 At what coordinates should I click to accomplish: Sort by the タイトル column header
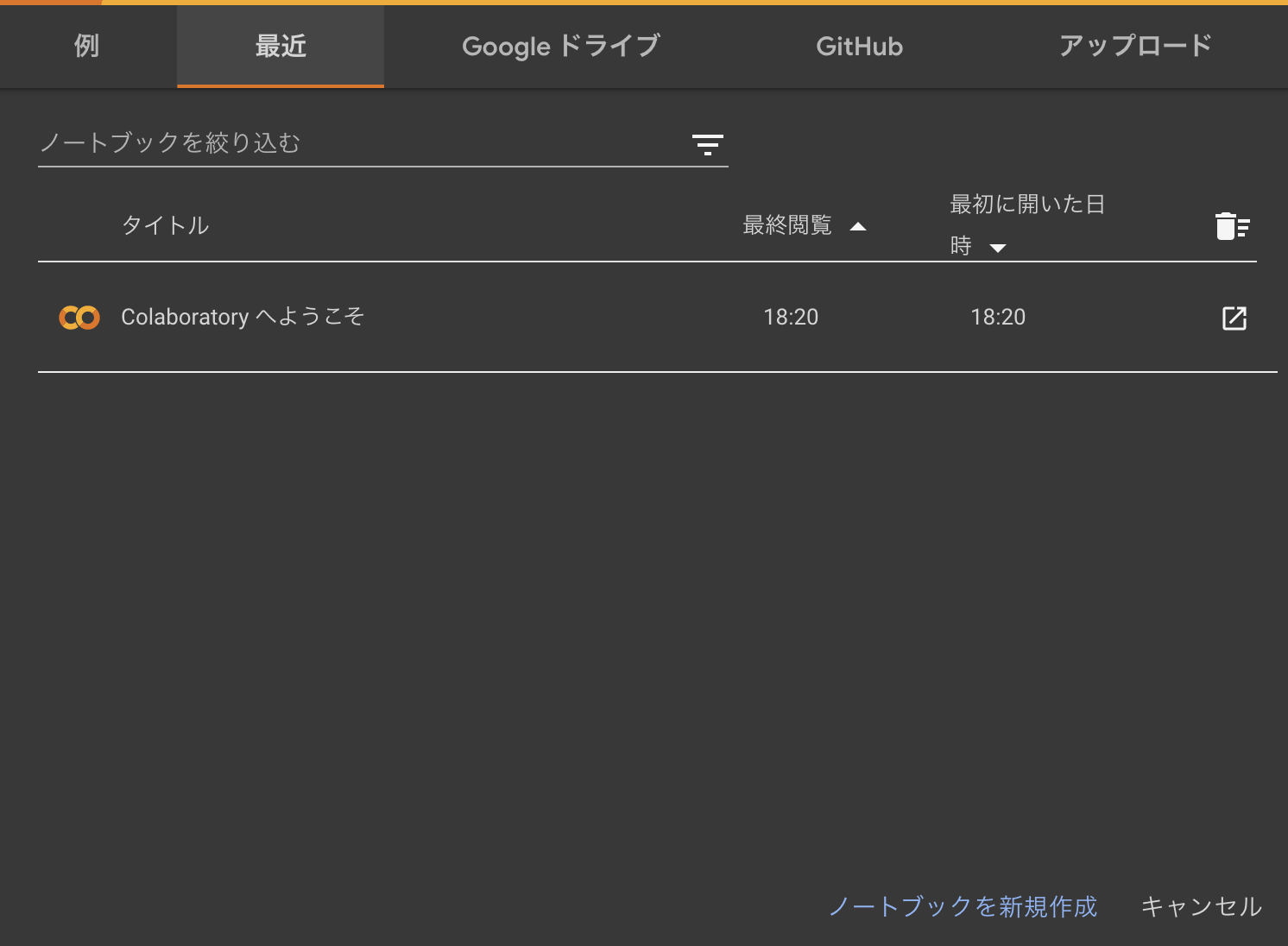(x=165, y=225)
